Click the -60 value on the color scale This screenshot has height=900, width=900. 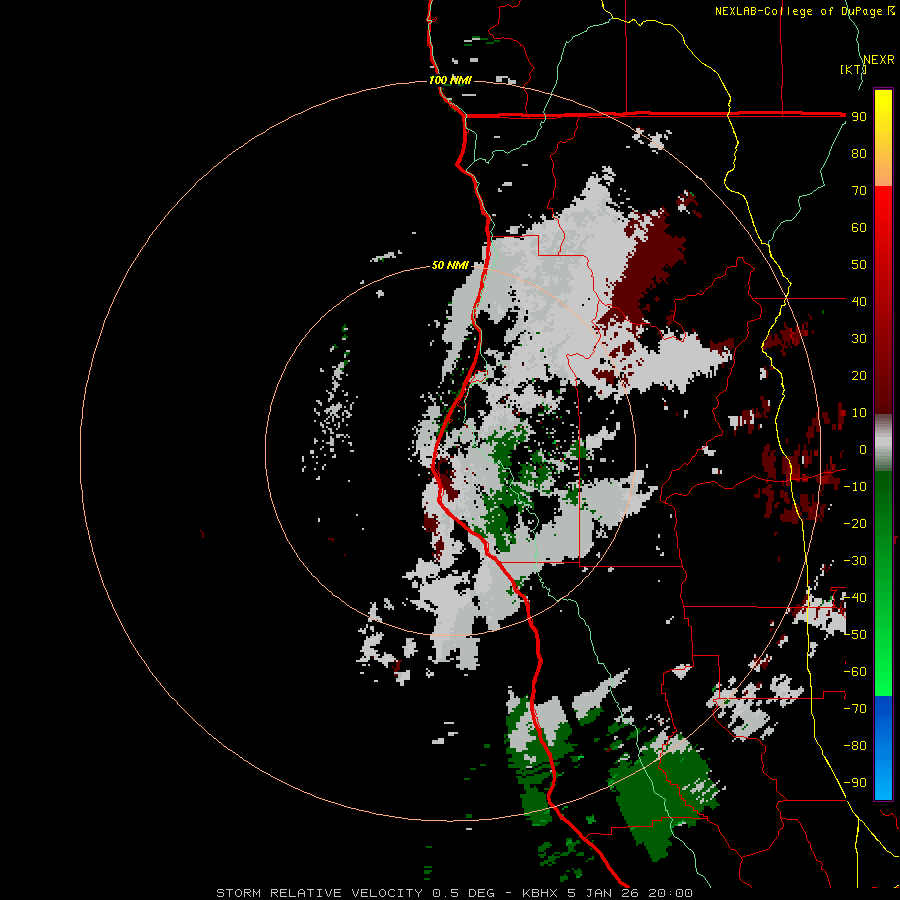[855, 672]
